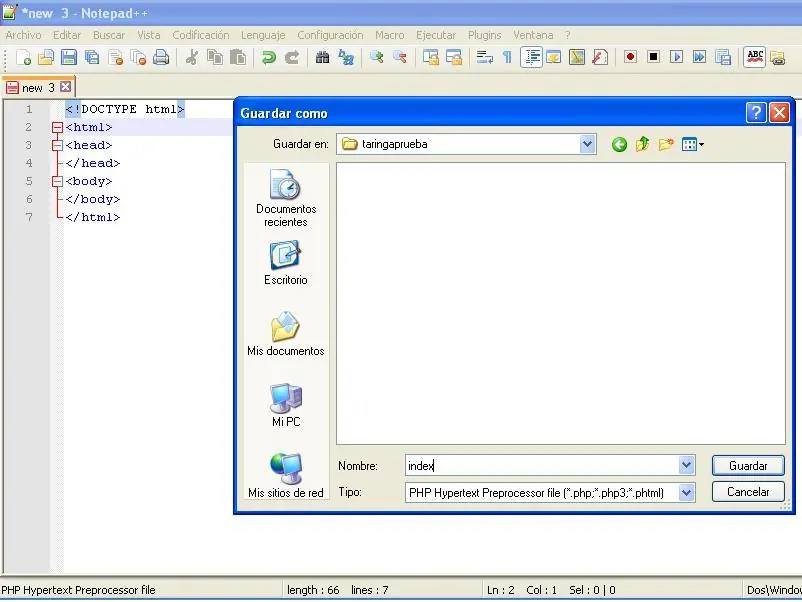
Task: Open Find with the binoculars icon
Action: coord(322,57)
